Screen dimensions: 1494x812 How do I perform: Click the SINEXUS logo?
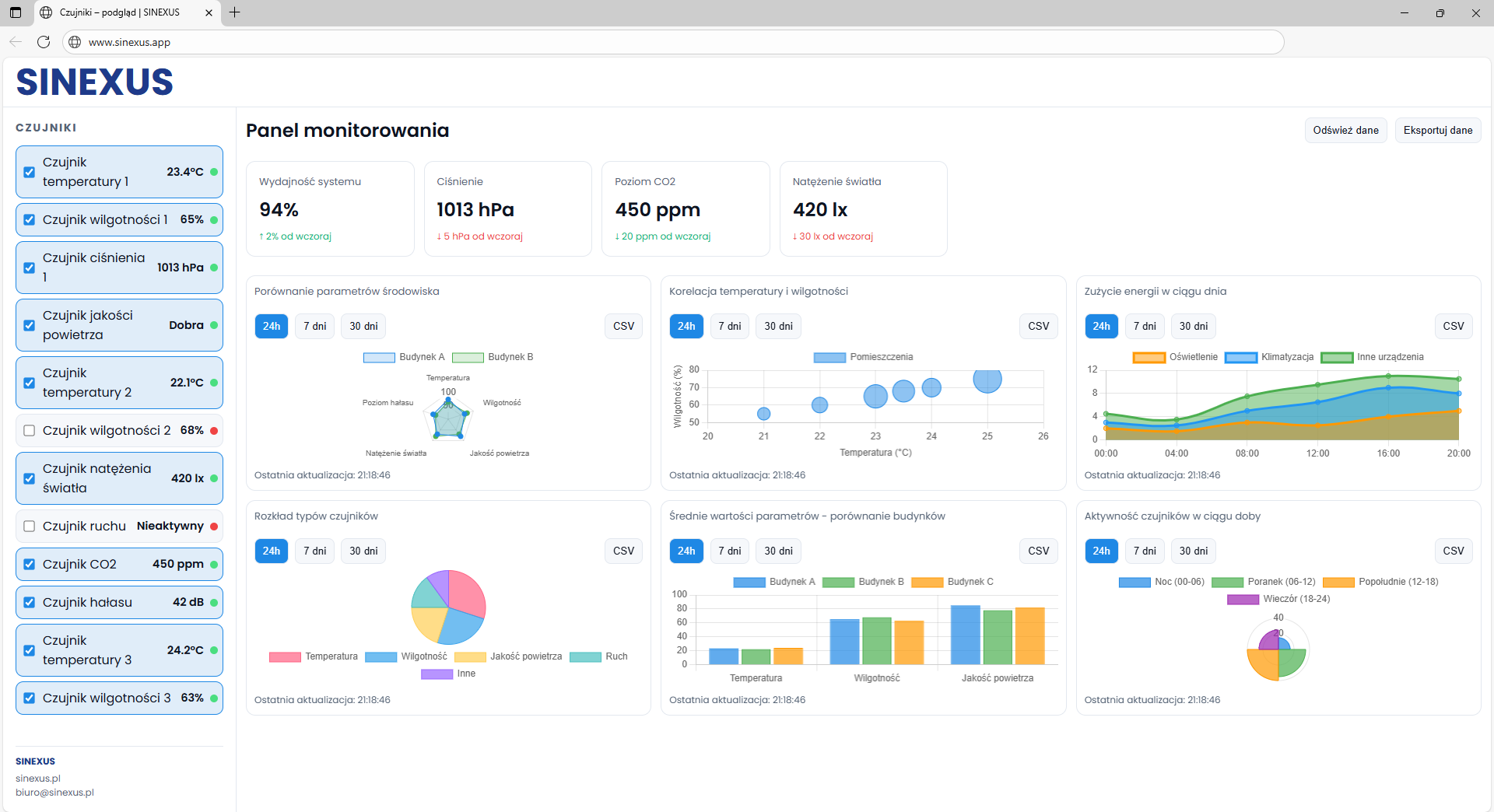point(94,82)
